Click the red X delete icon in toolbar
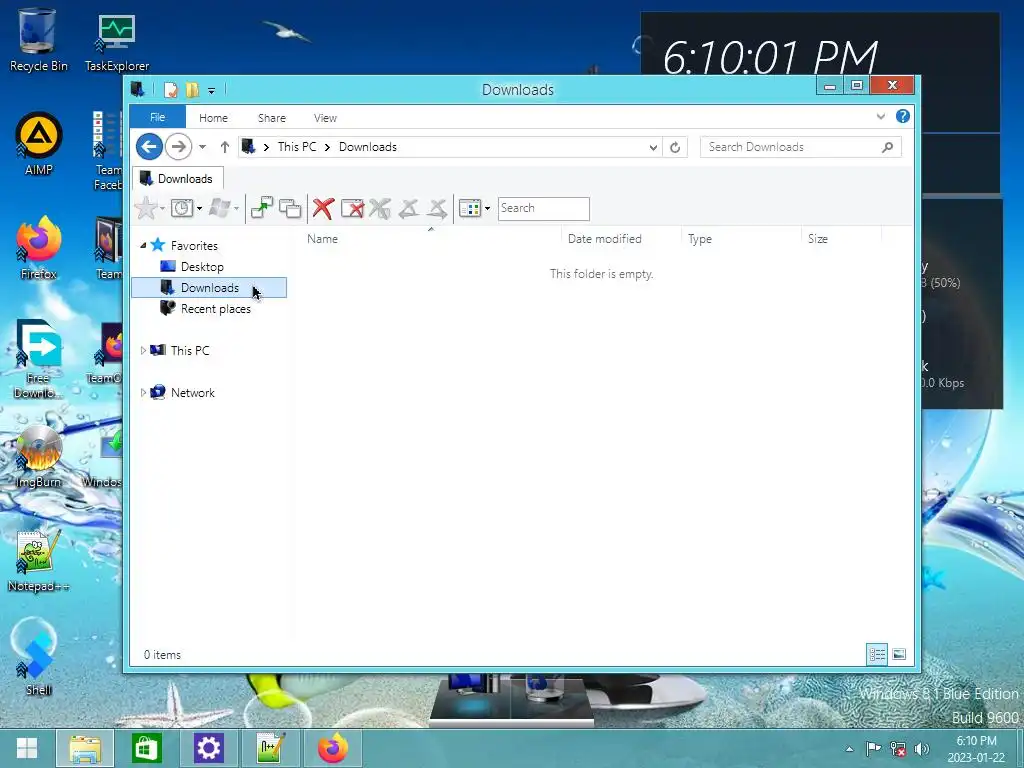1024x768 pixels. (x=323, y=208)
